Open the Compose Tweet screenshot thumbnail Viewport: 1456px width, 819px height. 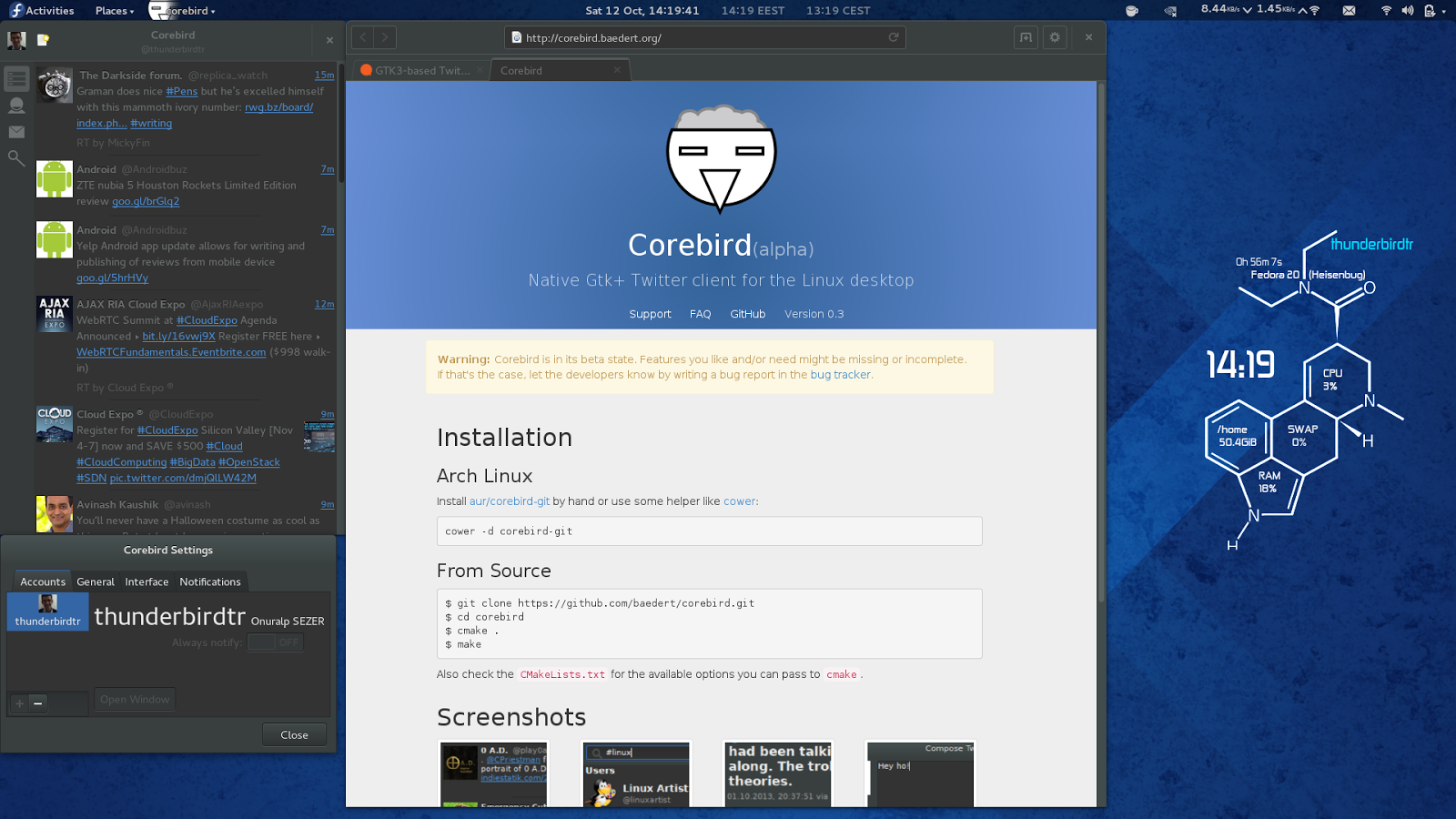coord(920,774)
